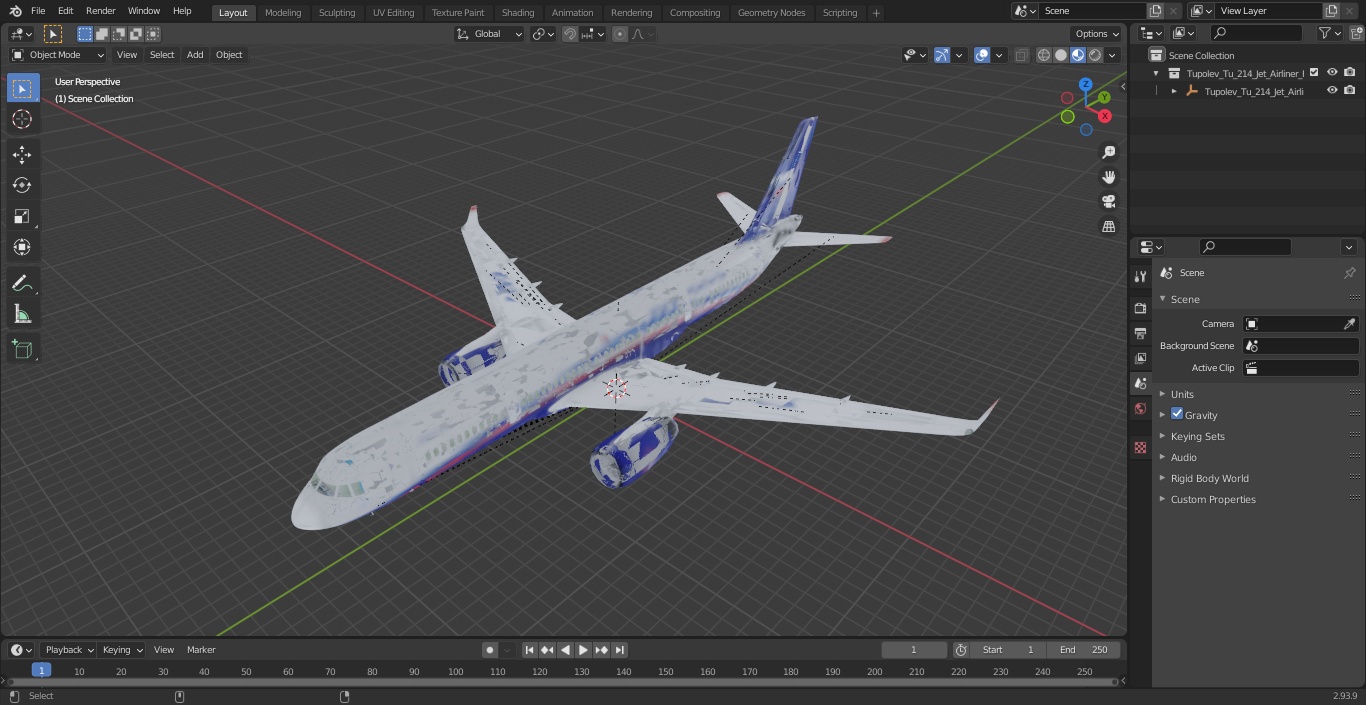Open the timeline Playback popover

click(68, 650)
